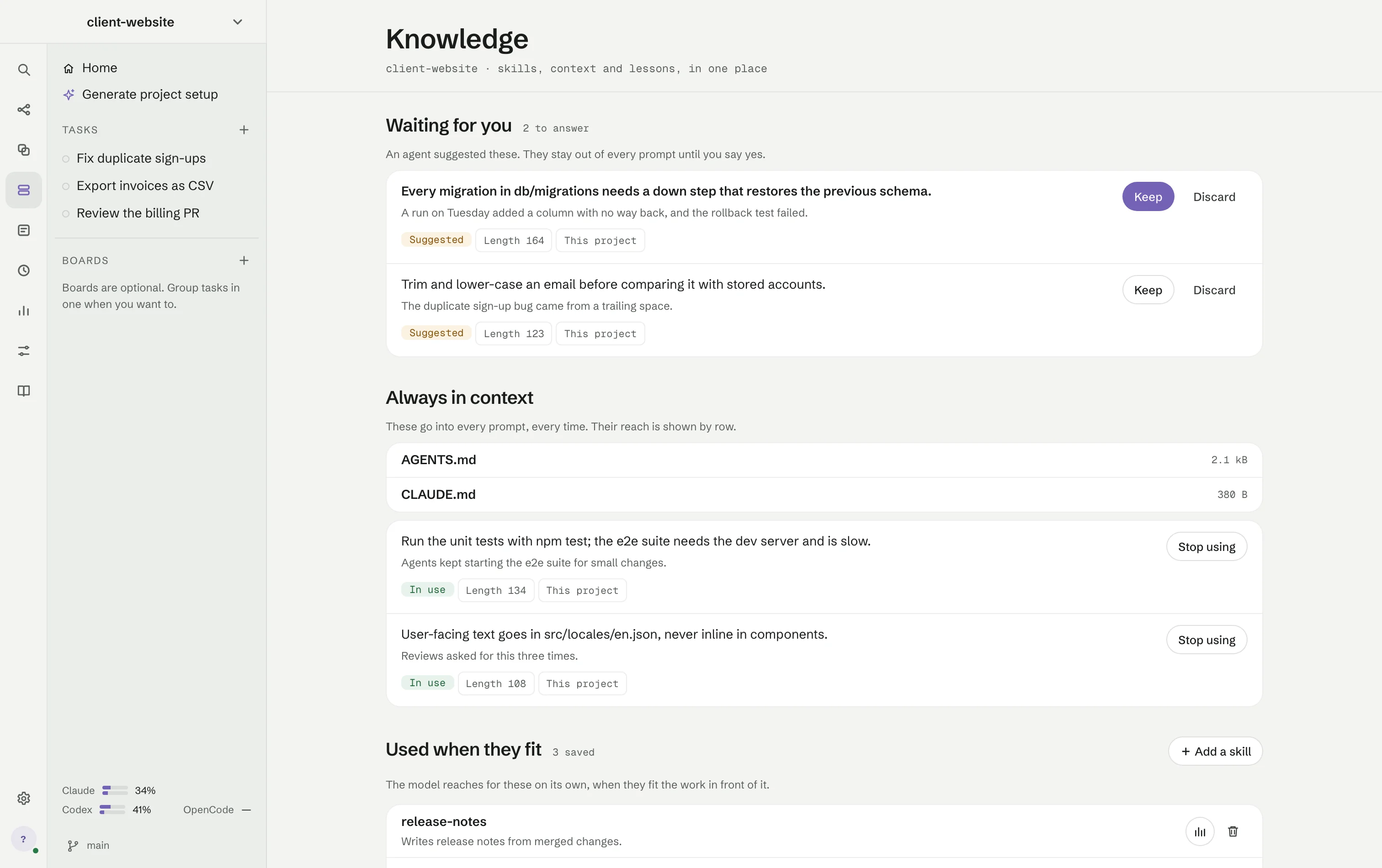Stop using the src/locales/en.json lesson
The height and width of the screenshot is (868, 1382).
coord(1207,640)
